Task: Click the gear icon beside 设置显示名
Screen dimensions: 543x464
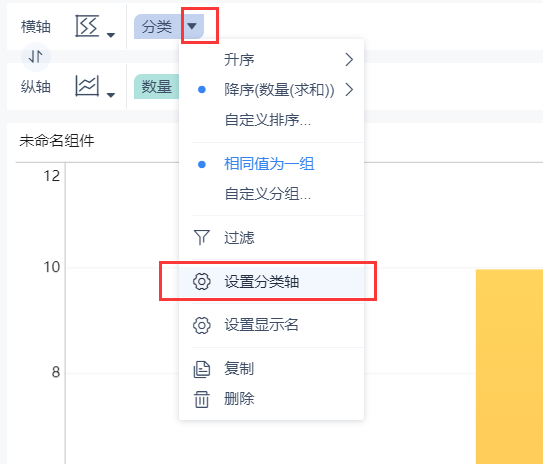Action: tap(202, 325)
